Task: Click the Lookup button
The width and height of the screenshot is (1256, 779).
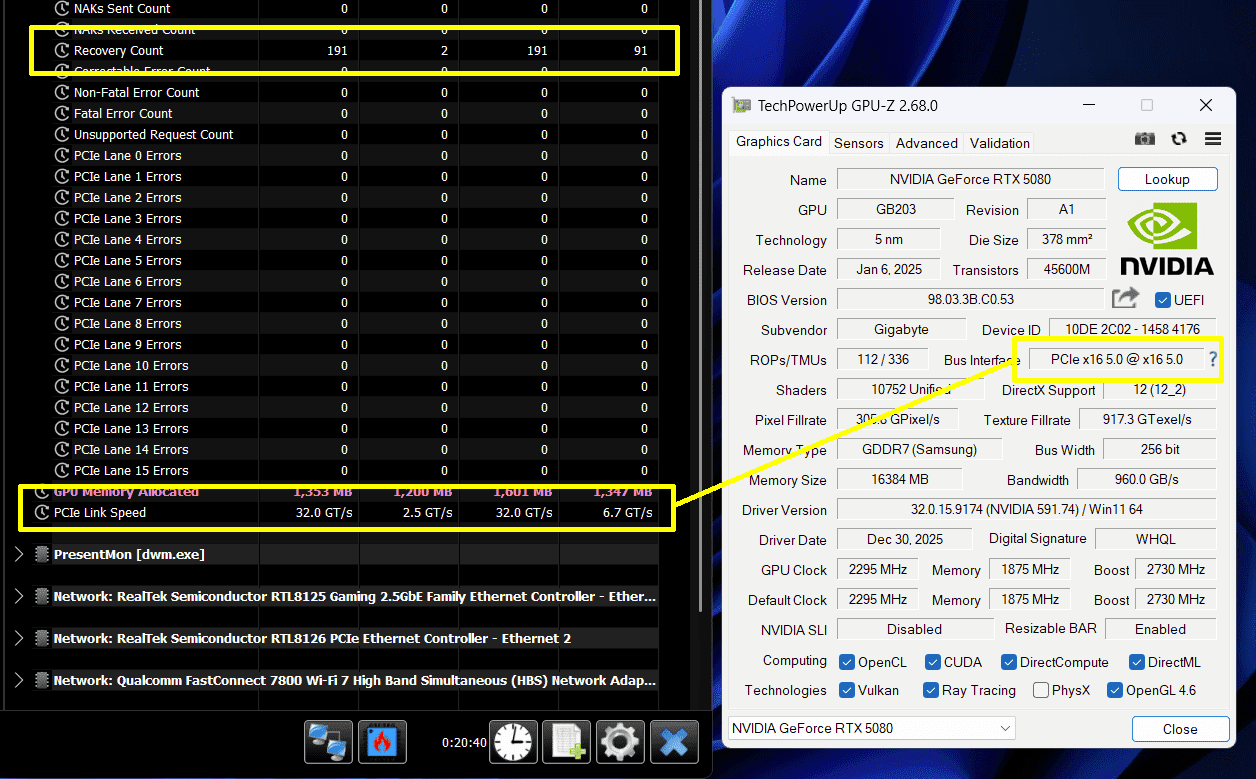Action: [1167, 179]
